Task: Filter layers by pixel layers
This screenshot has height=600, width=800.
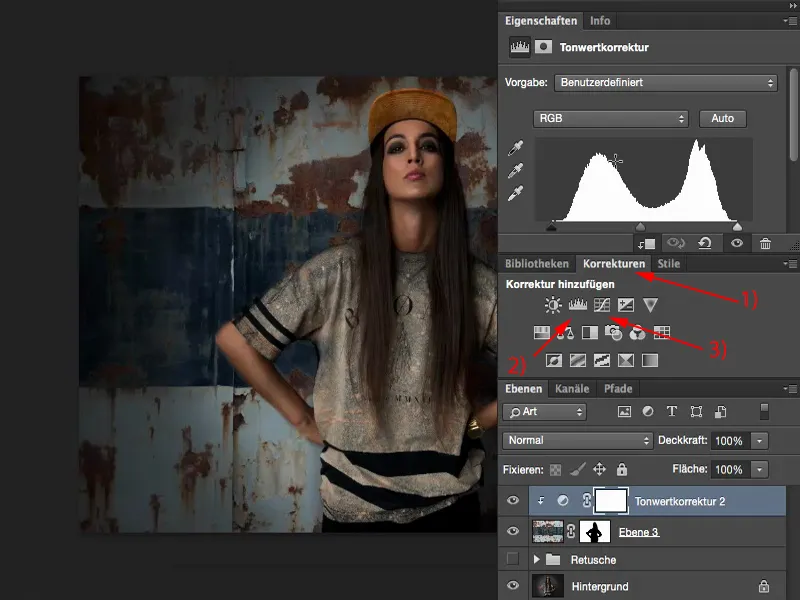Action: click(x=624, y=412)
